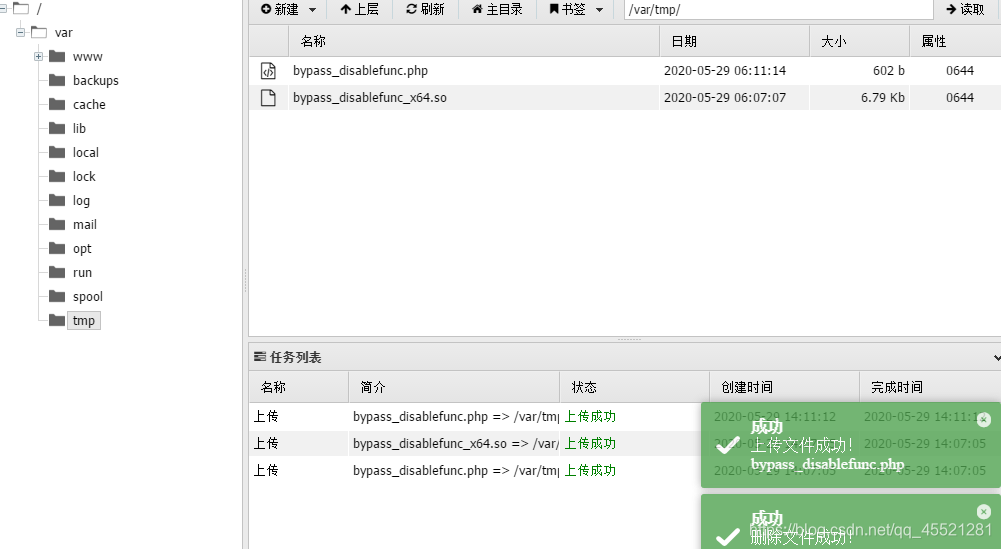The height and width of the screenshot is (549, 1001).
Task: Click the backups folder icon
Action: (x=57, y=80)
